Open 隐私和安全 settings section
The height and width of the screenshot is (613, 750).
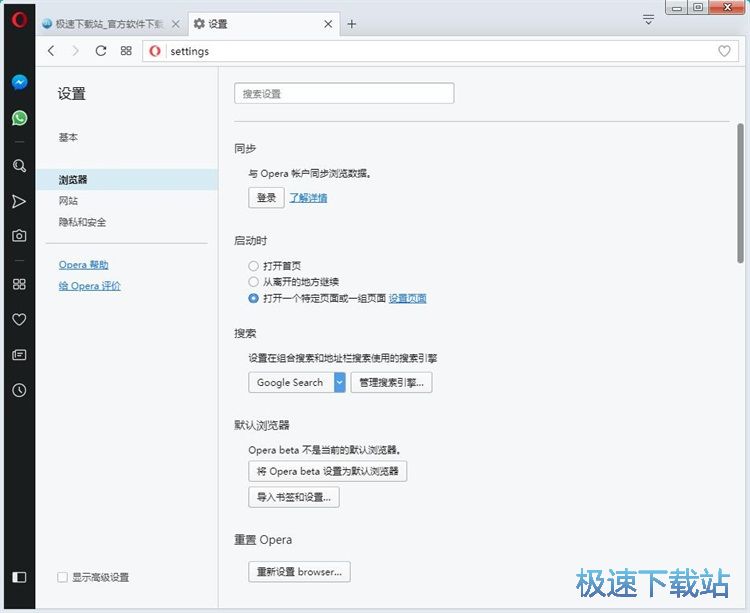click(82, 222)
